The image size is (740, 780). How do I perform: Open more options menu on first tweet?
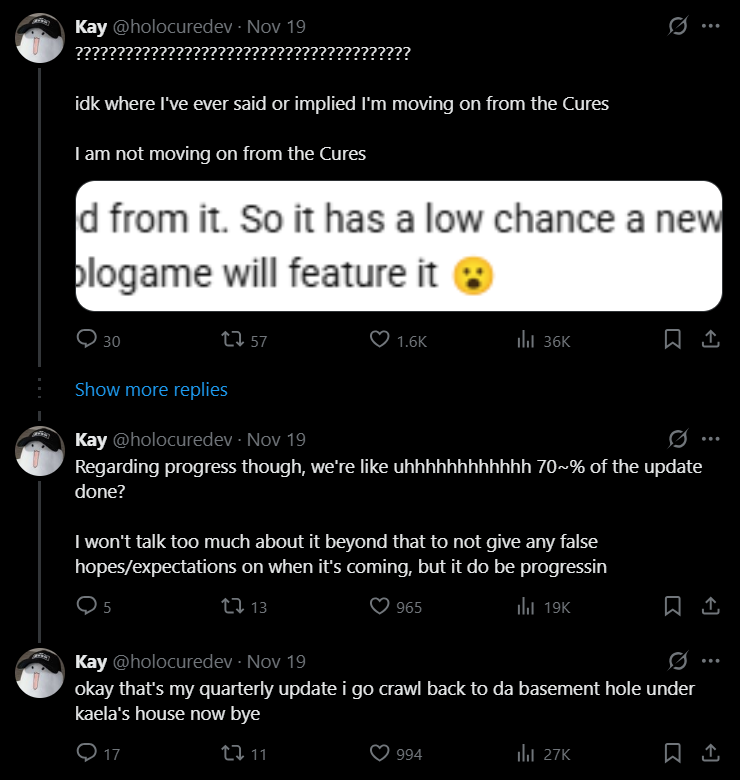tap(711, 27)
